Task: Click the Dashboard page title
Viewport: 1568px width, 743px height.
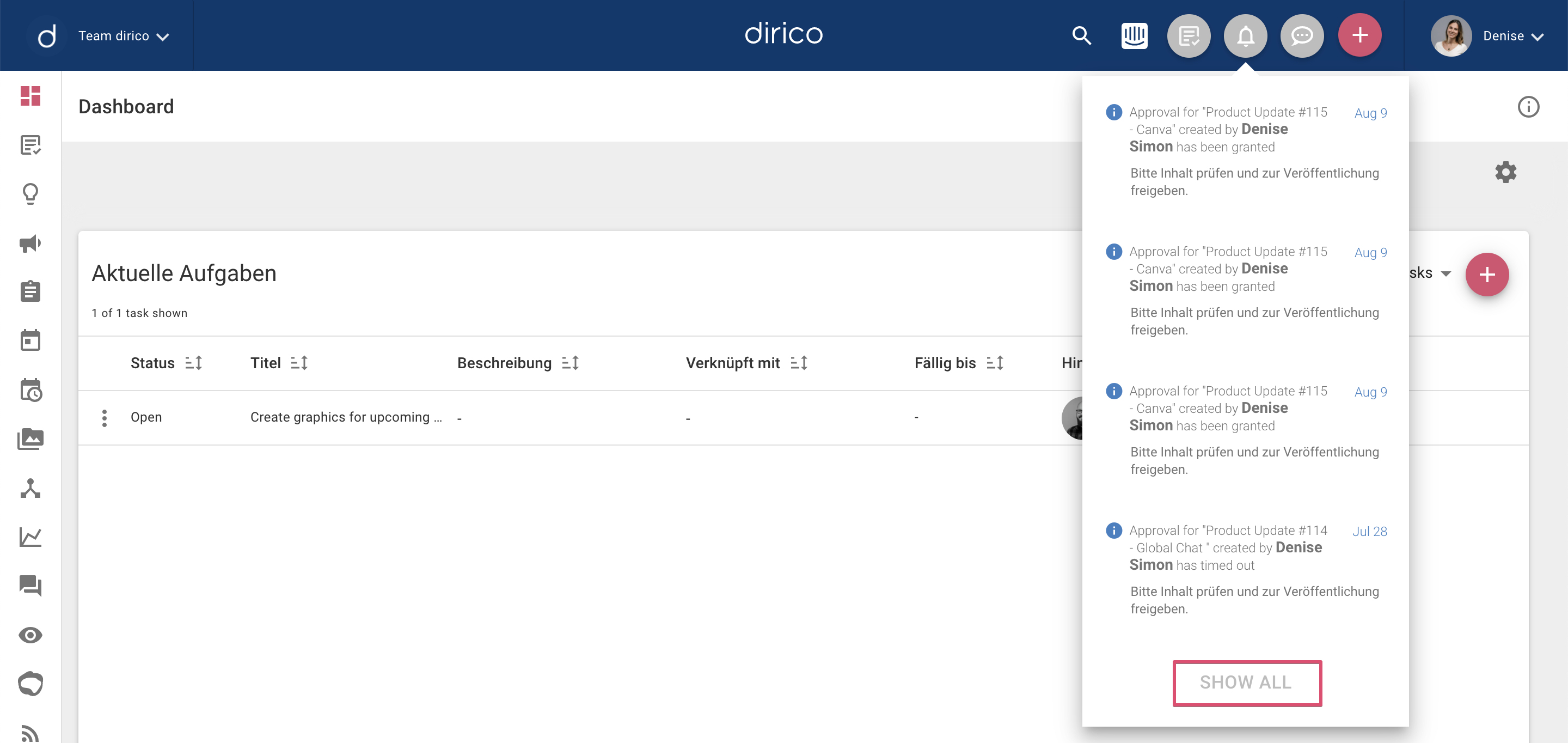Action: 126,107
